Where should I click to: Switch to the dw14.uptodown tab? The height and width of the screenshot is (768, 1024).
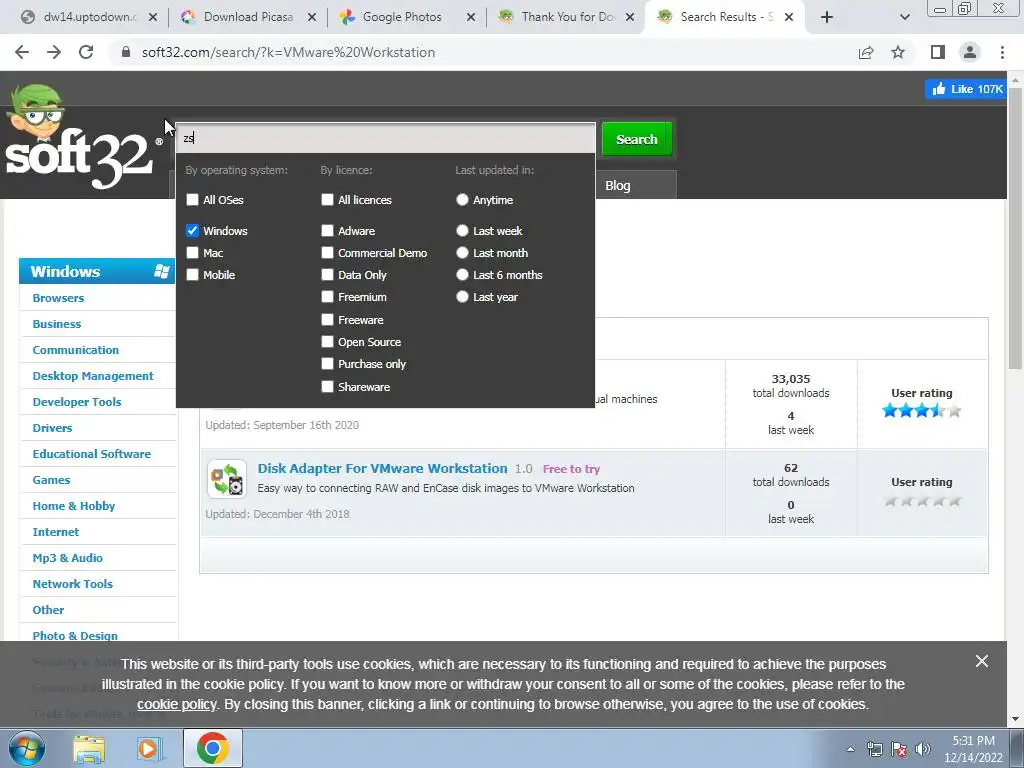(x=89, y=17)
